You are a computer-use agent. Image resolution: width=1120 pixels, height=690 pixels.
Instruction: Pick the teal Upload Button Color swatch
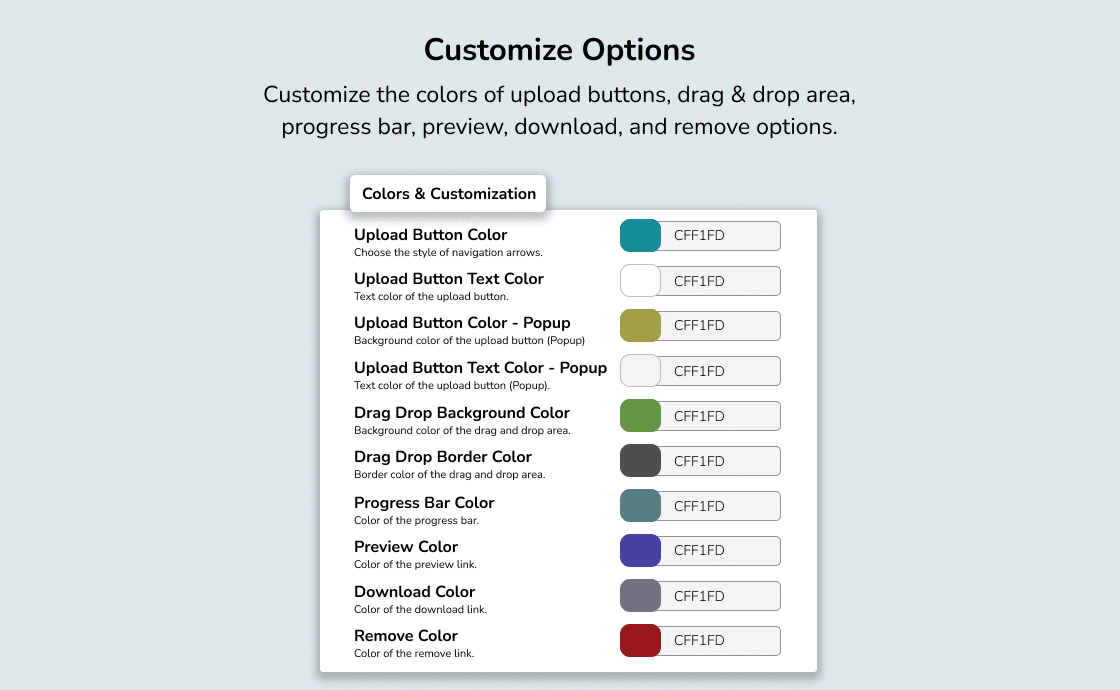coord(640,236)
